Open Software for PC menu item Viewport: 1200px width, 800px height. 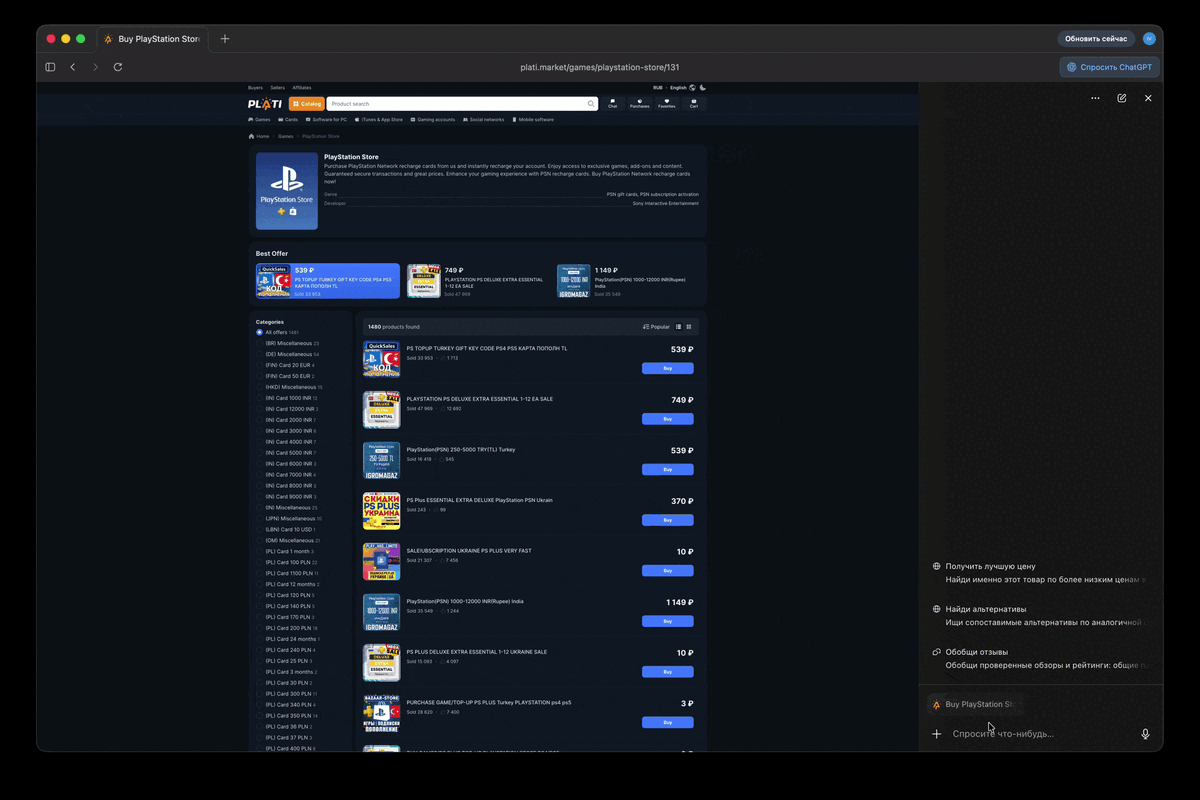[x=326, y=119]
